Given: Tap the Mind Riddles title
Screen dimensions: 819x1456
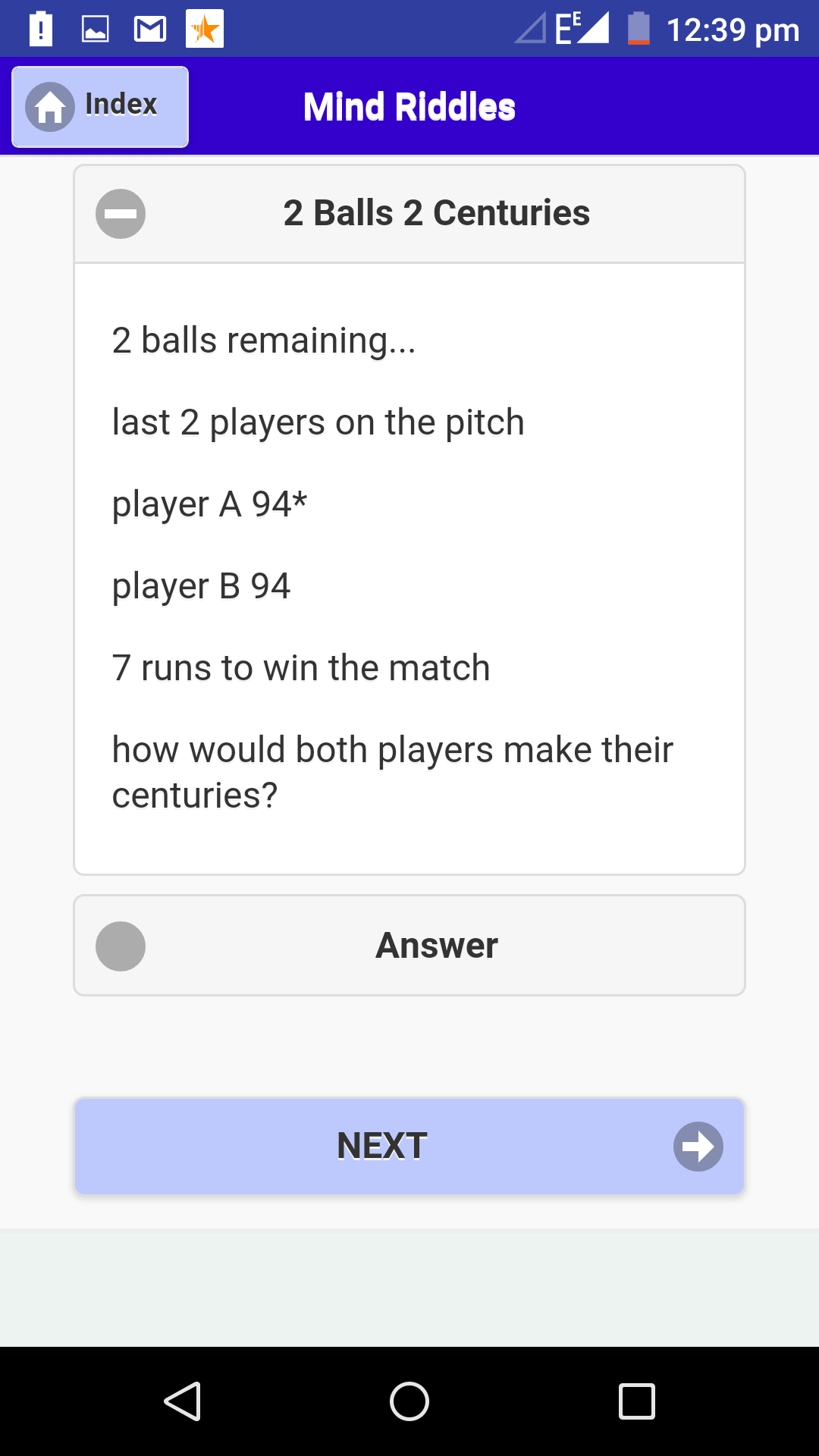Looking at the screenshot, I should coord(409,107).
